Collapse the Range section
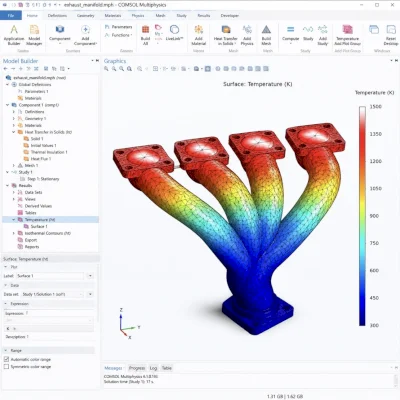 coord(6,350)
